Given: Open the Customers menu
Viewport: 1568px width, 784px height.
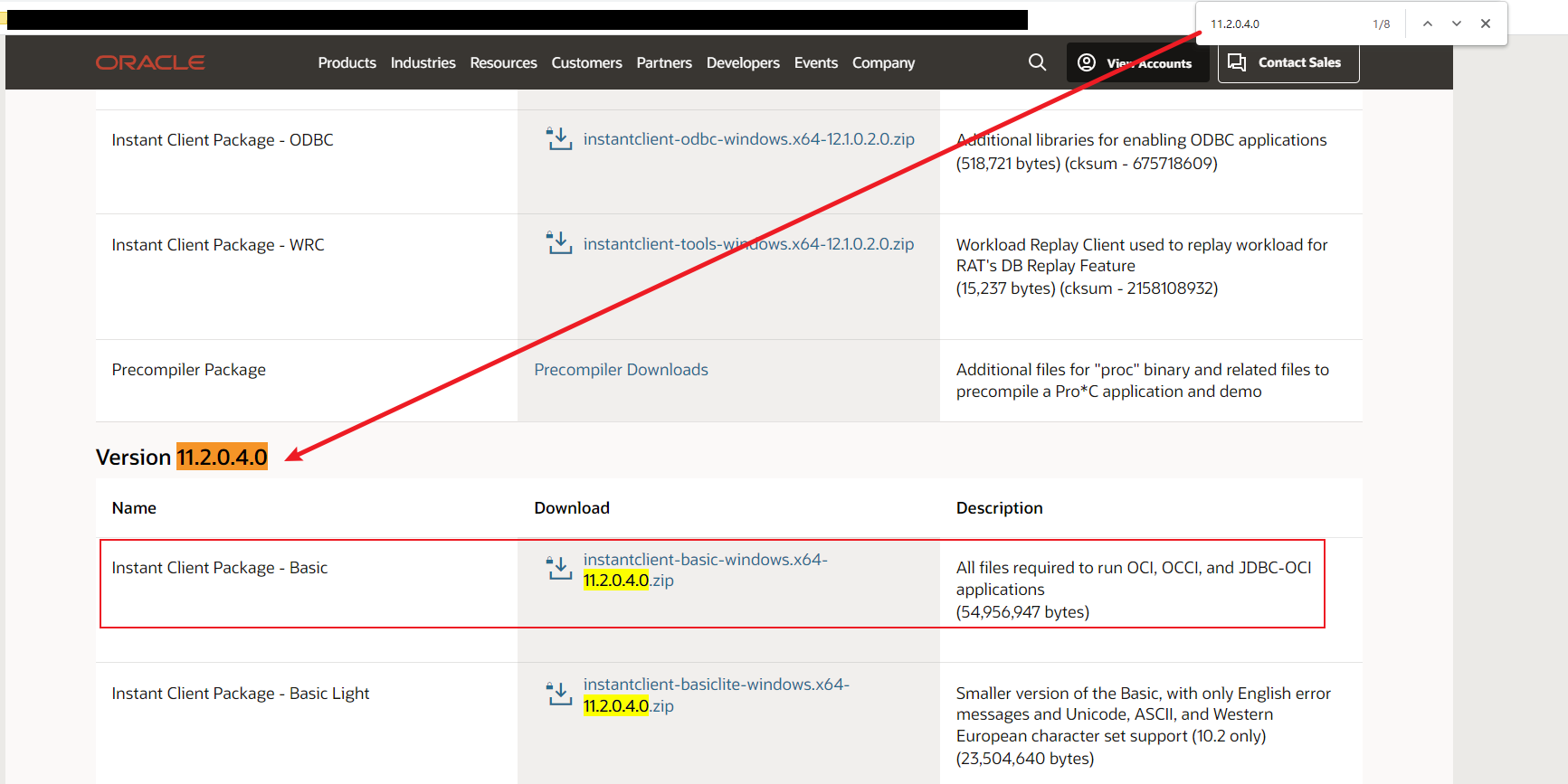Looking at the screenshot, I should (586, 62).
